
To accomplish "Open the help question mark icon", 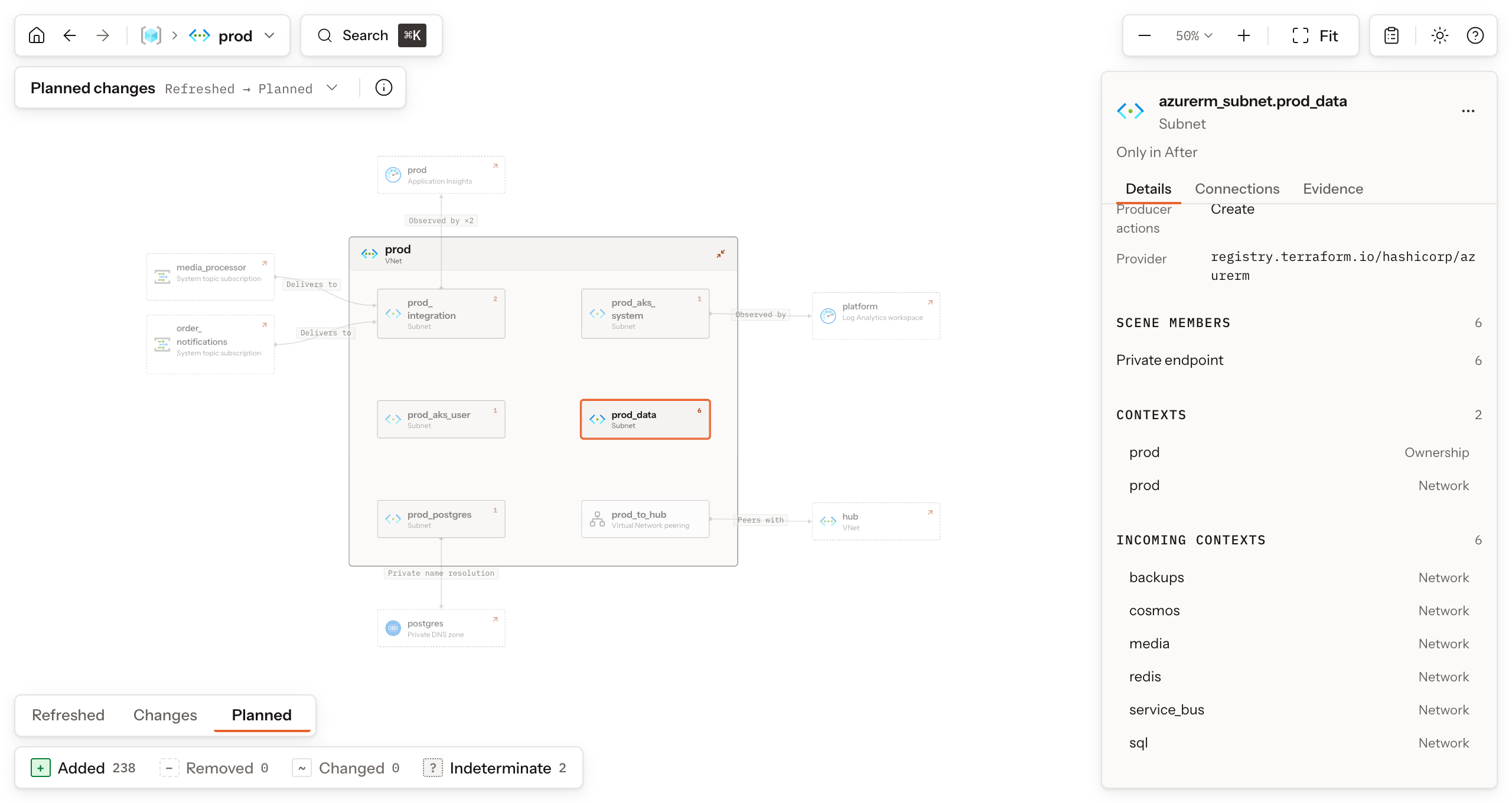I will point(1475,35).
